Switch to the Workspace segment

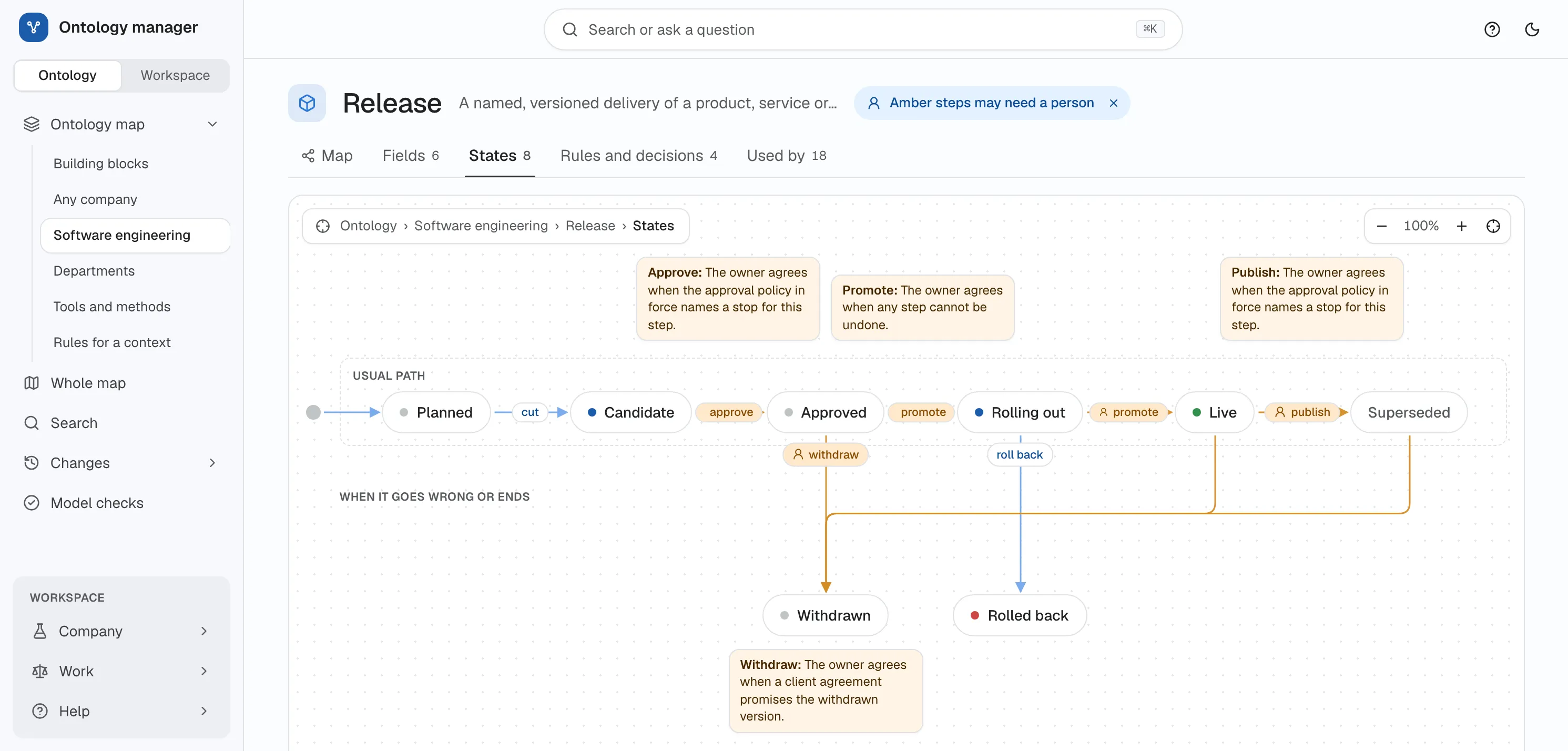click(x=175, y=75)
